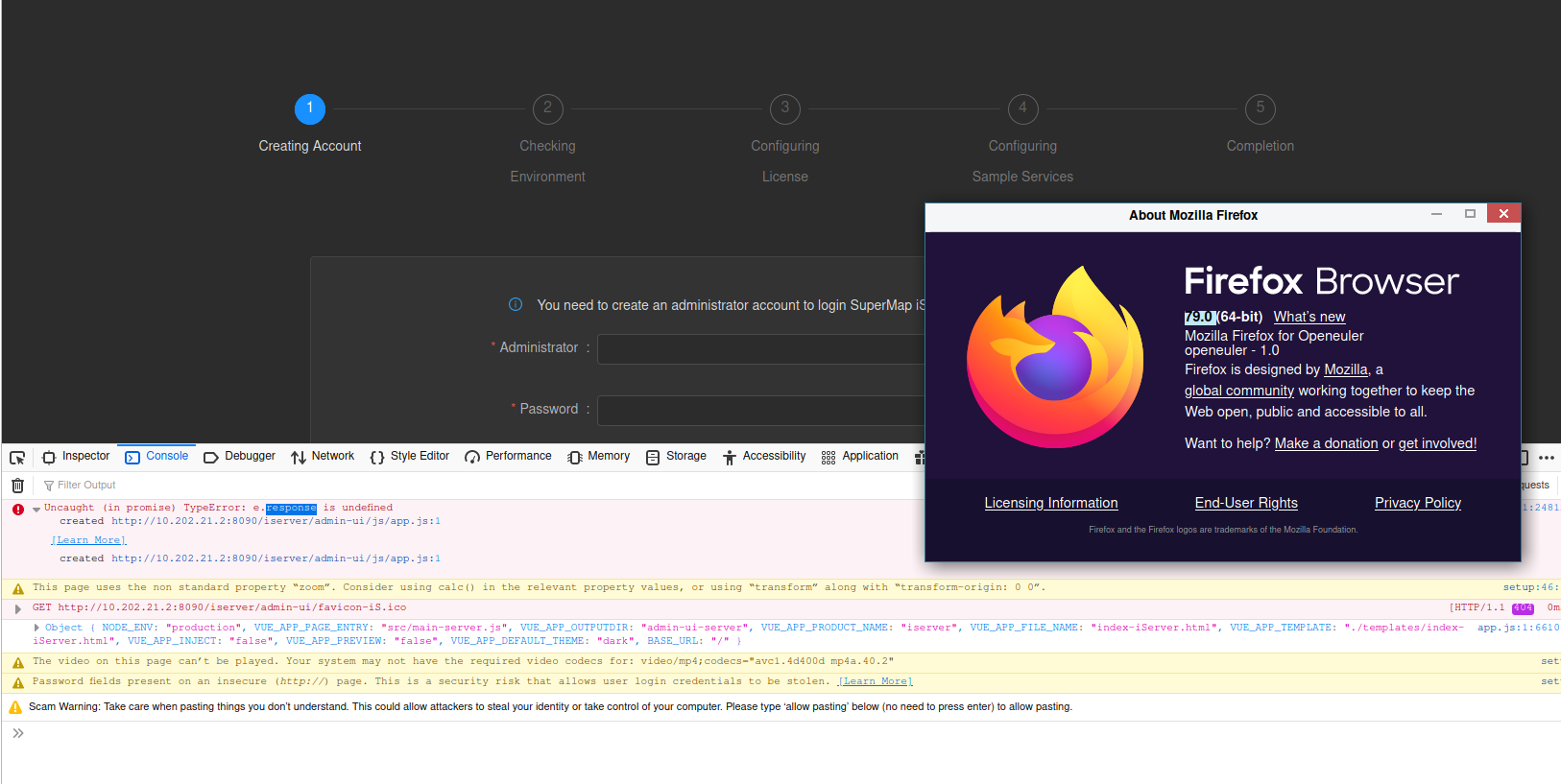Screen dimensions: 1561x784
Task: Click step 2 Checking Environment circle
Action: coord(547,108)
